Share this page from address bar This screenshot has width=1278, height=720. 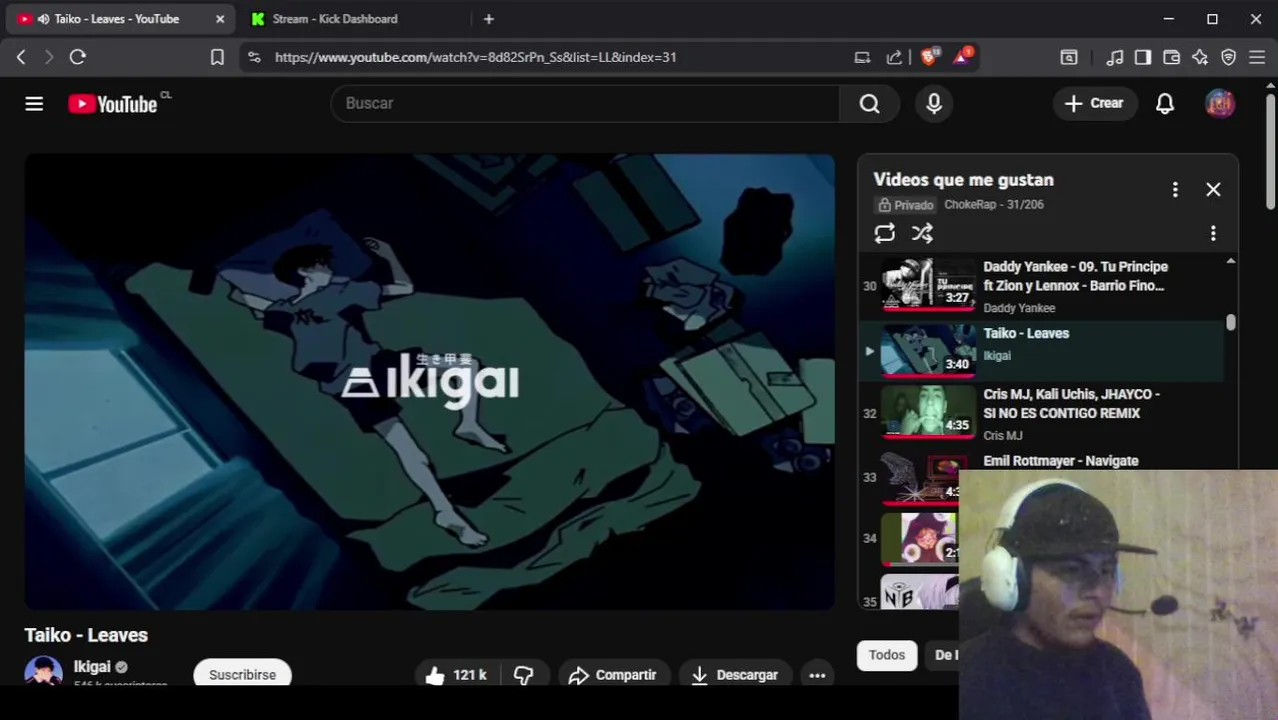pyautogui.click(x=894, y=57)
